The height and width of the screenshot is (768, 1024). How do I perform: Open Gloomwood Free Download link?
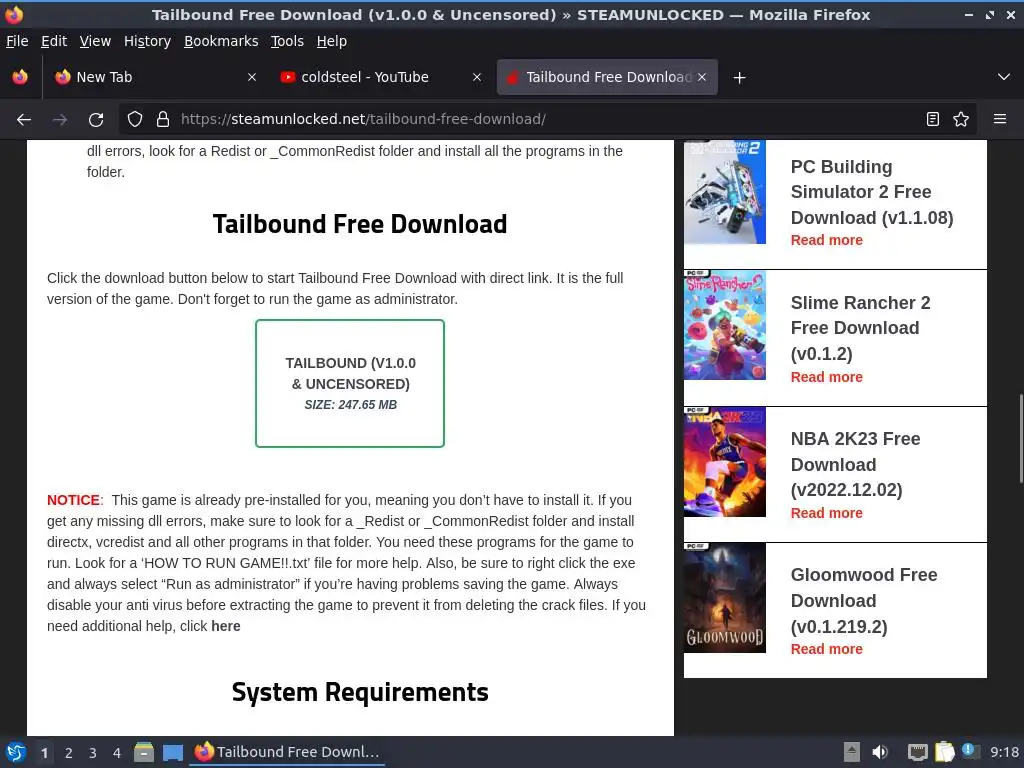864,601
